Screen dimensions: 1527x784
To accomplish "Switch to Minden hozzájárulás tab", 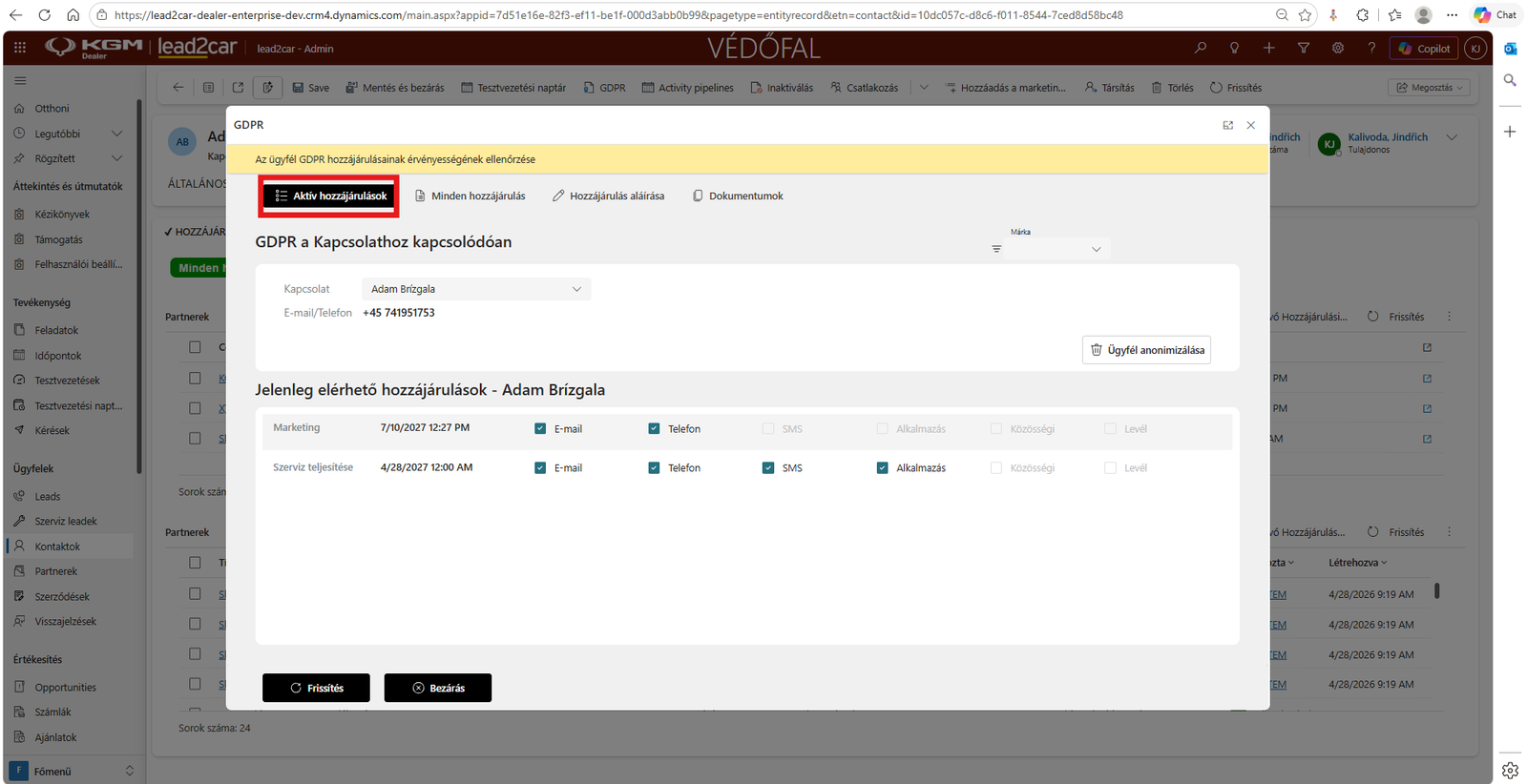I will 470,196.
